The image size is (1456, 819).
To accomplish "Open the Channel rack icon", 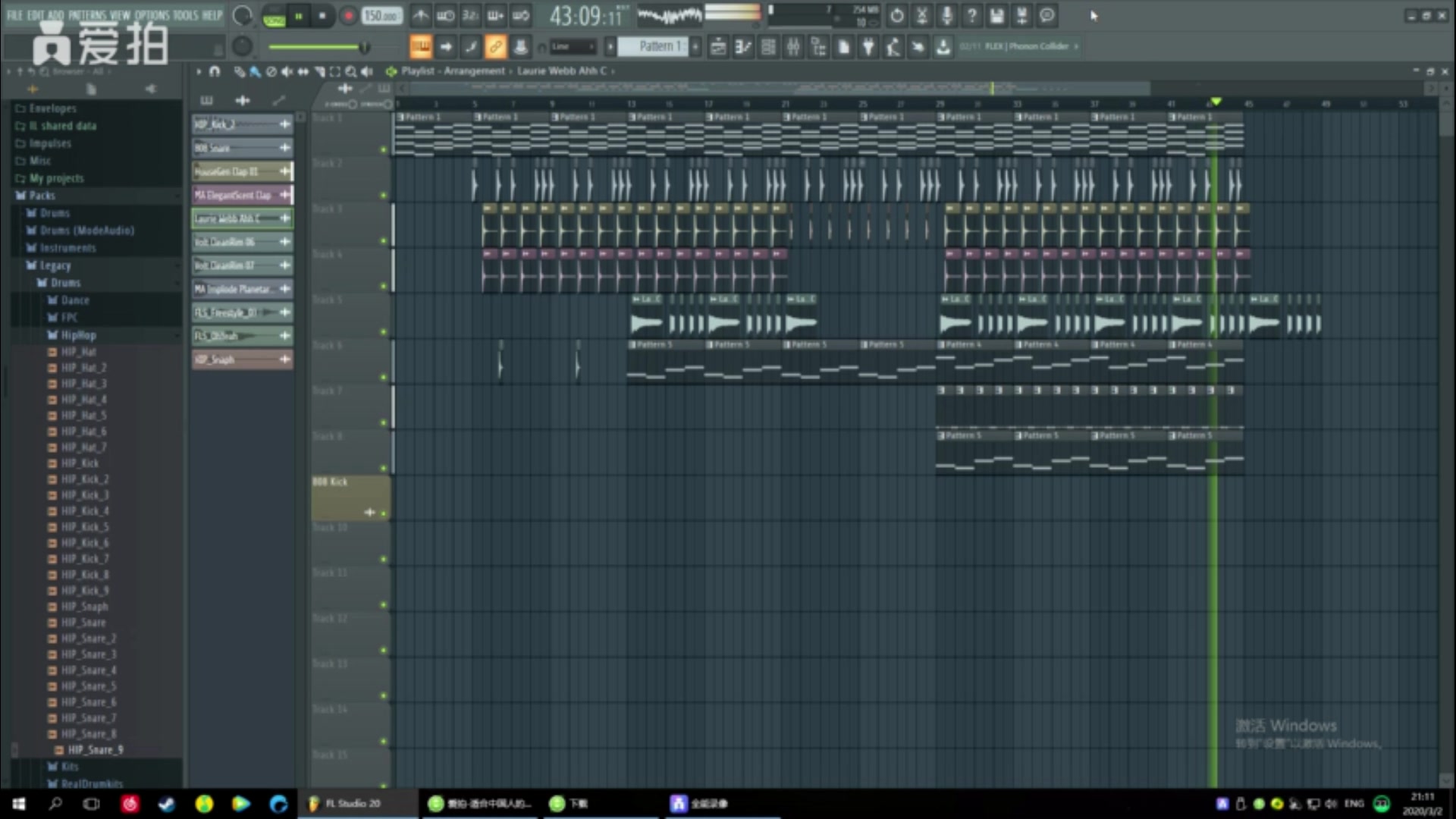I will [767, 46].
